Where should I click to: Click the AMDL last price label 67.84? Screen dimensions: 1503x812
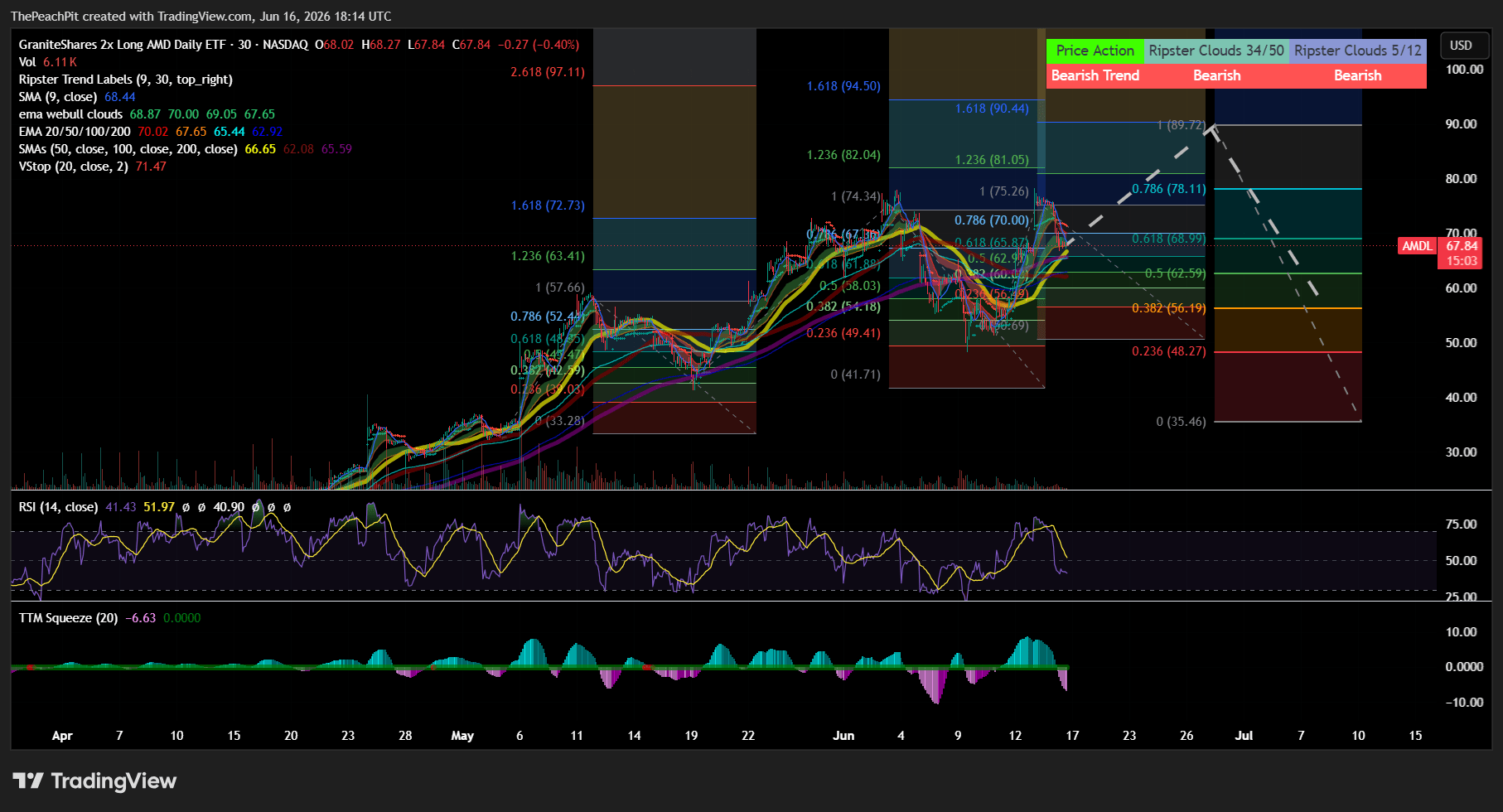point(1462,246)
